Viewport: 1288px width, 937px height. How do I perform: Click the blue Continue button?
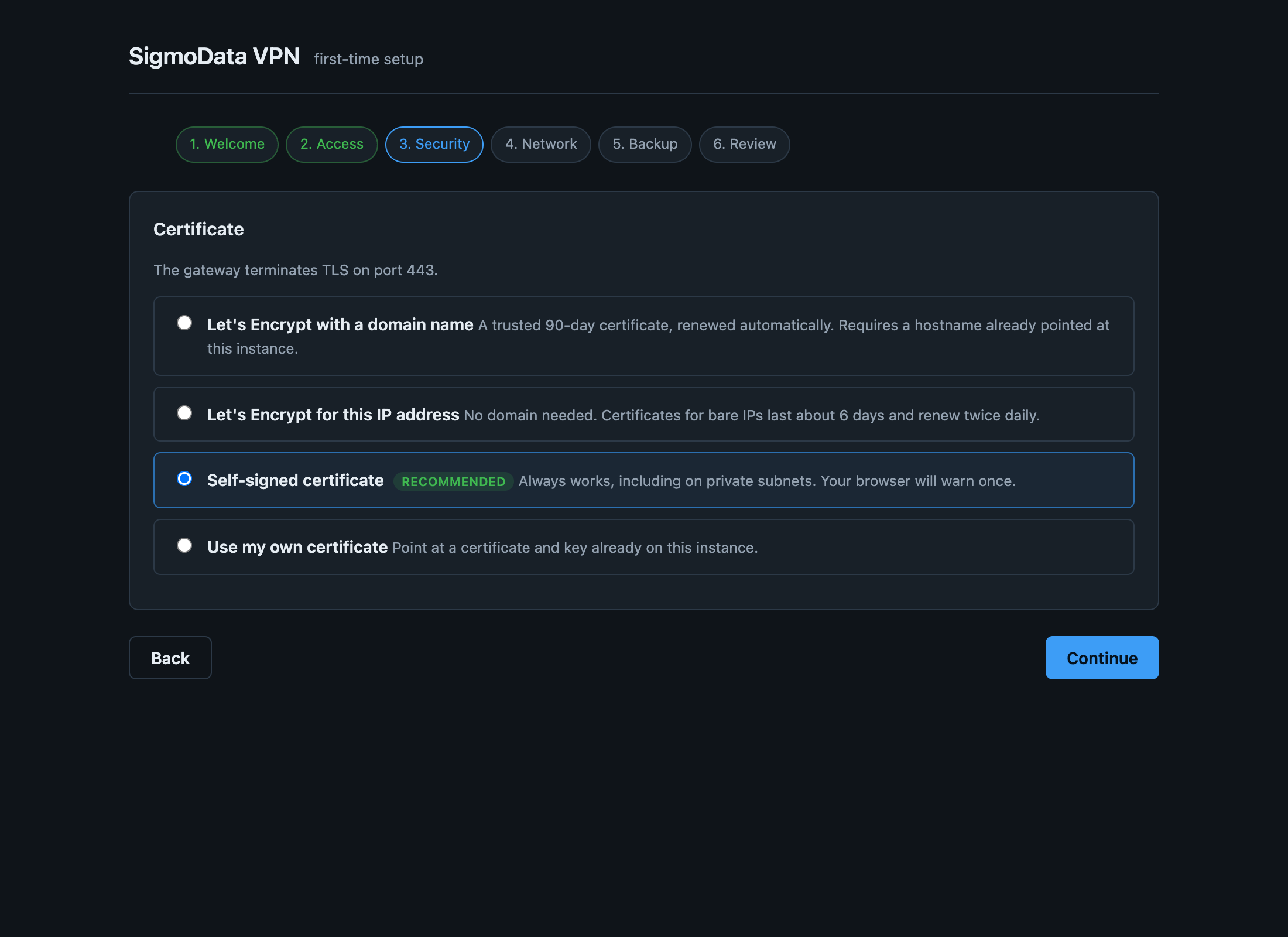[1102, 658]
